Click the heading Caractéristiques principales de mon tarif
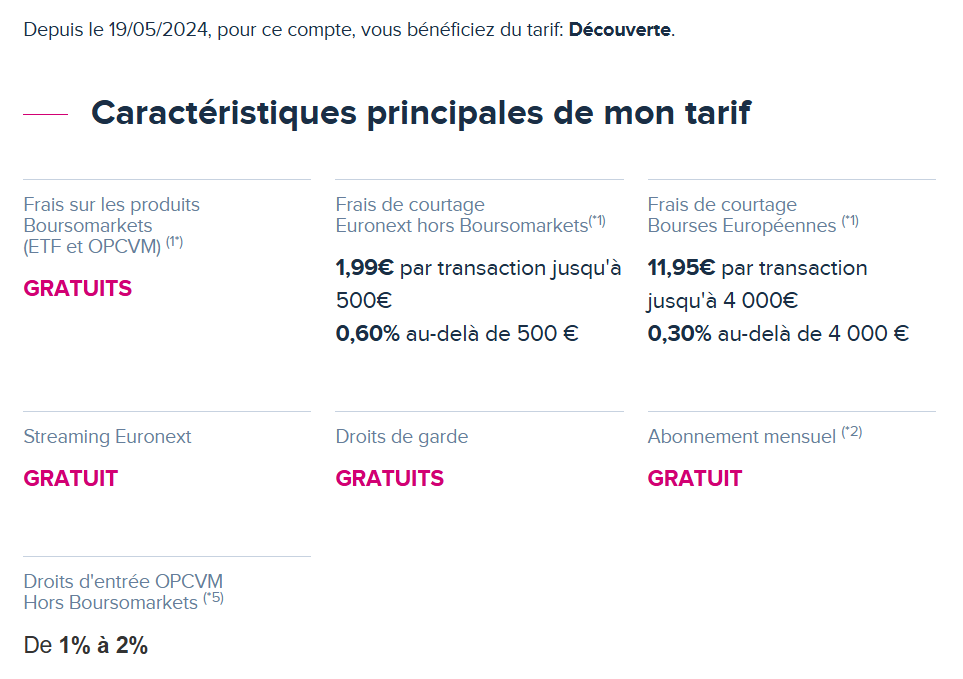This screenshot has height=679, width=963. click(421, 113)
